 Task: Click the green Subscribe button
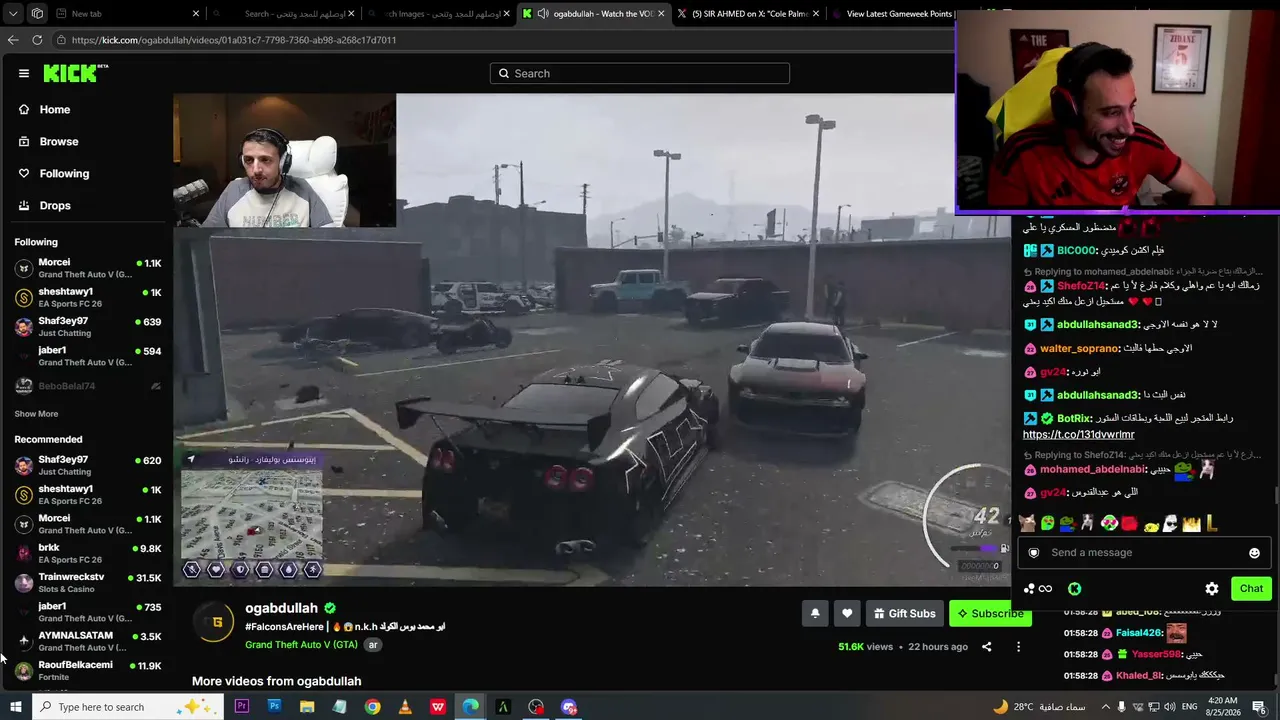click(989, 613)
